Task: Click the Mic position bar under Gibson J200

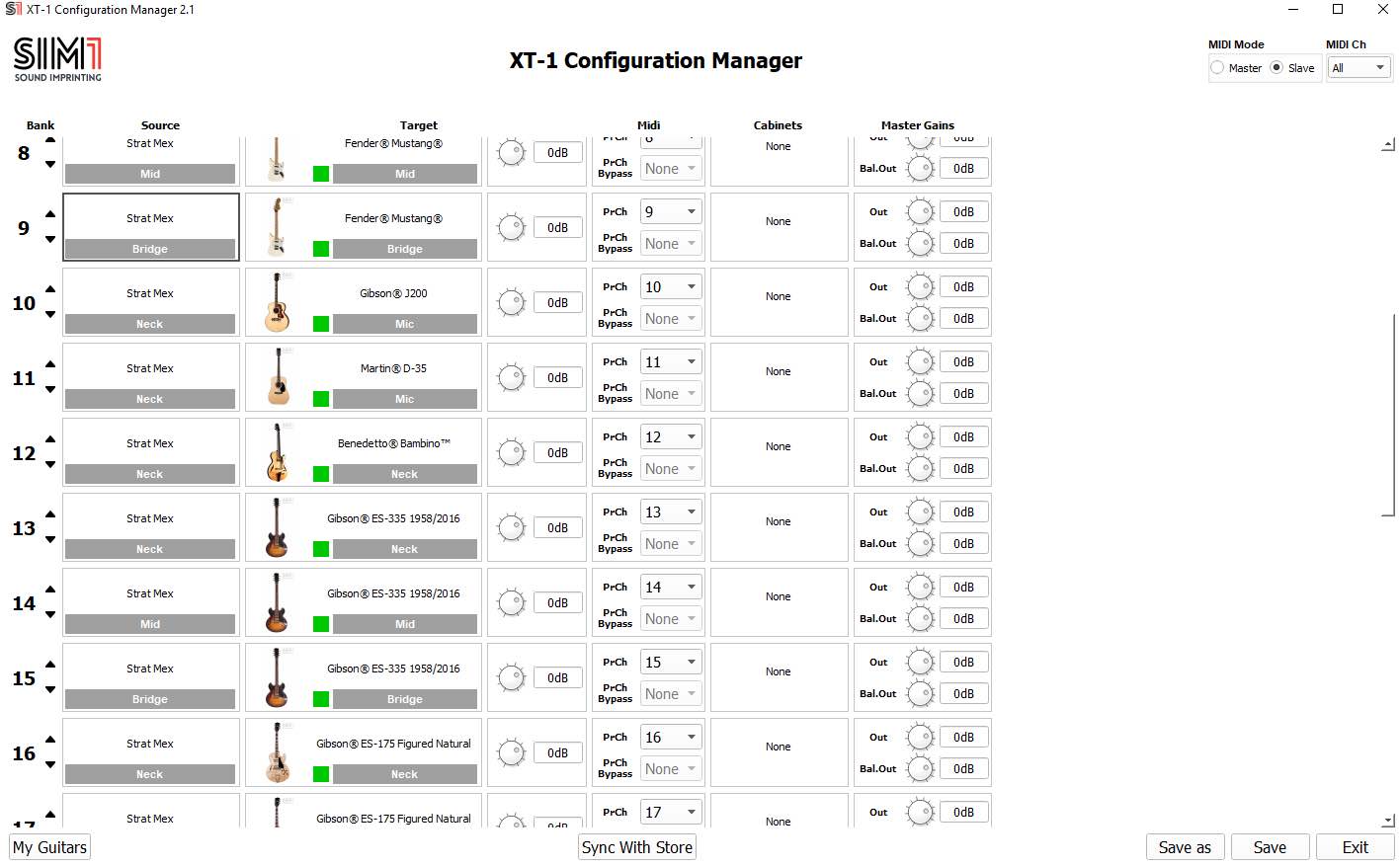Action: tap(405, 324)
